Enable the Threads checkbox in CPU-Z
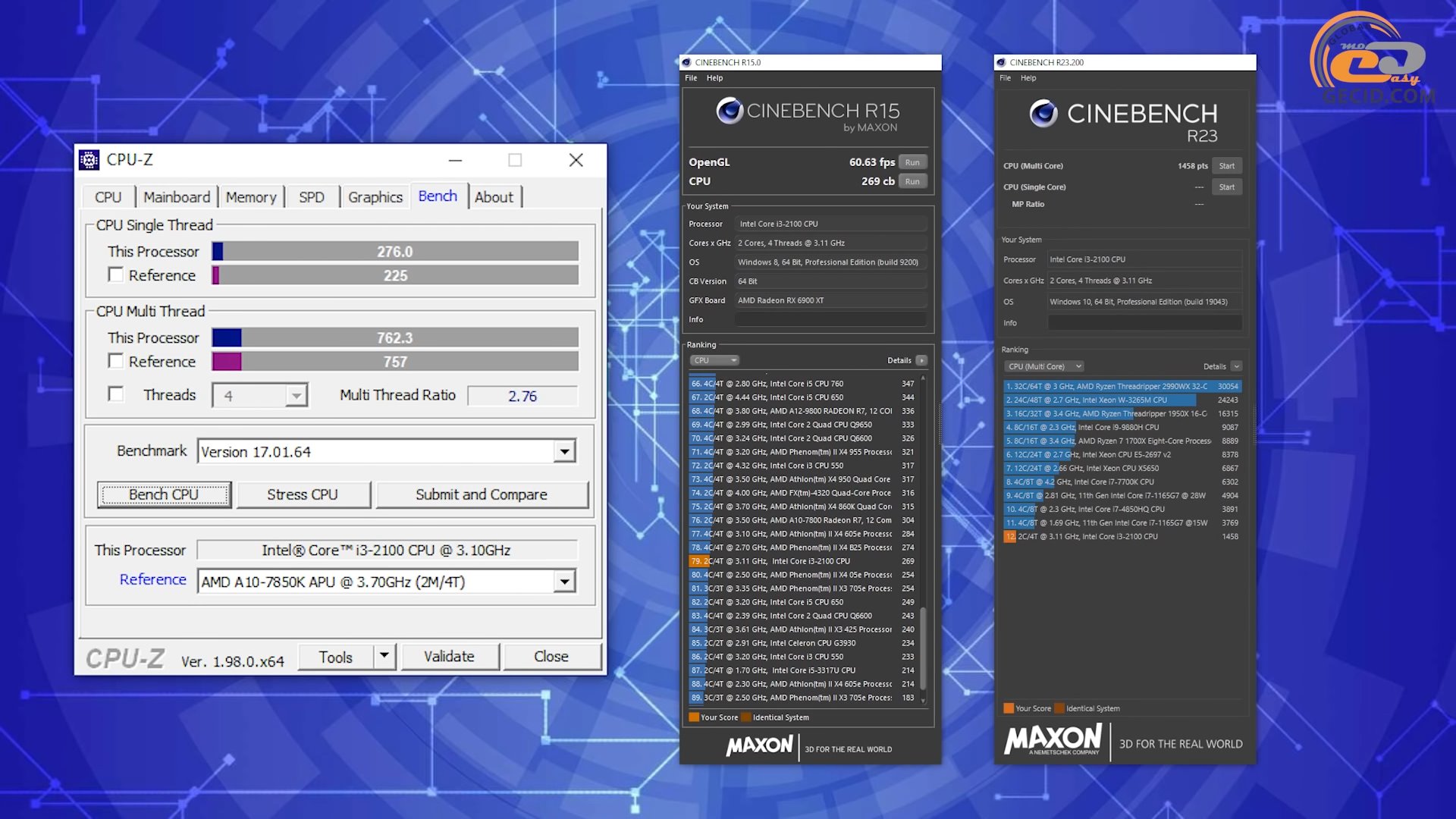The image size is (1456, 819). point(115,394)
